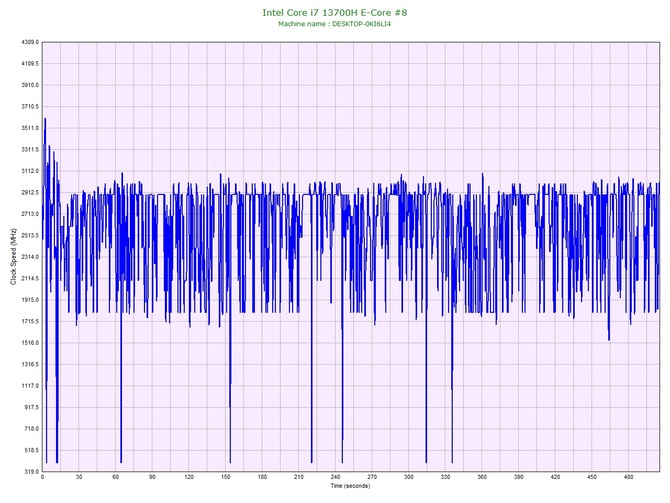Click the 0 tick on time axis

pyautogui.click(x=42, y=477)
